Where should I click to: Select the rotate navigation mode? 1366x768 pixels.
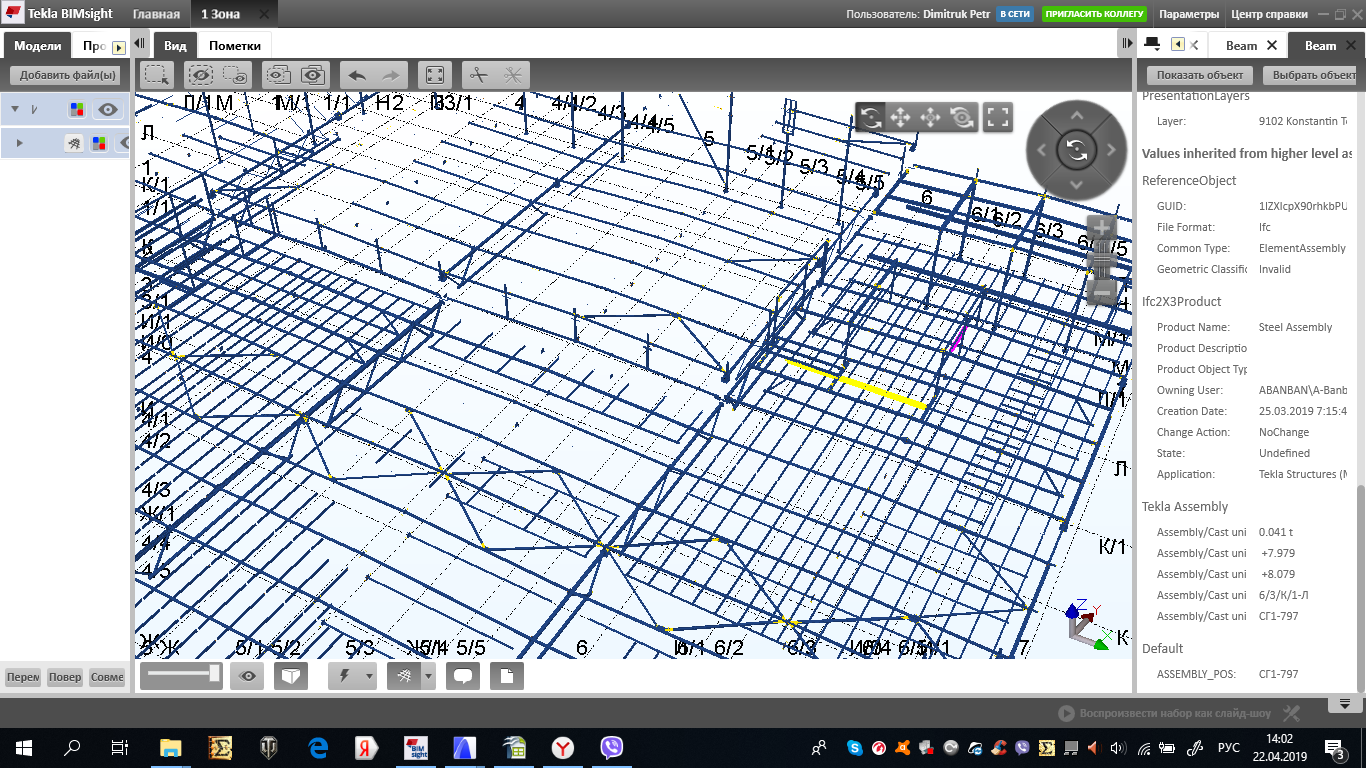tap(870, 118)
